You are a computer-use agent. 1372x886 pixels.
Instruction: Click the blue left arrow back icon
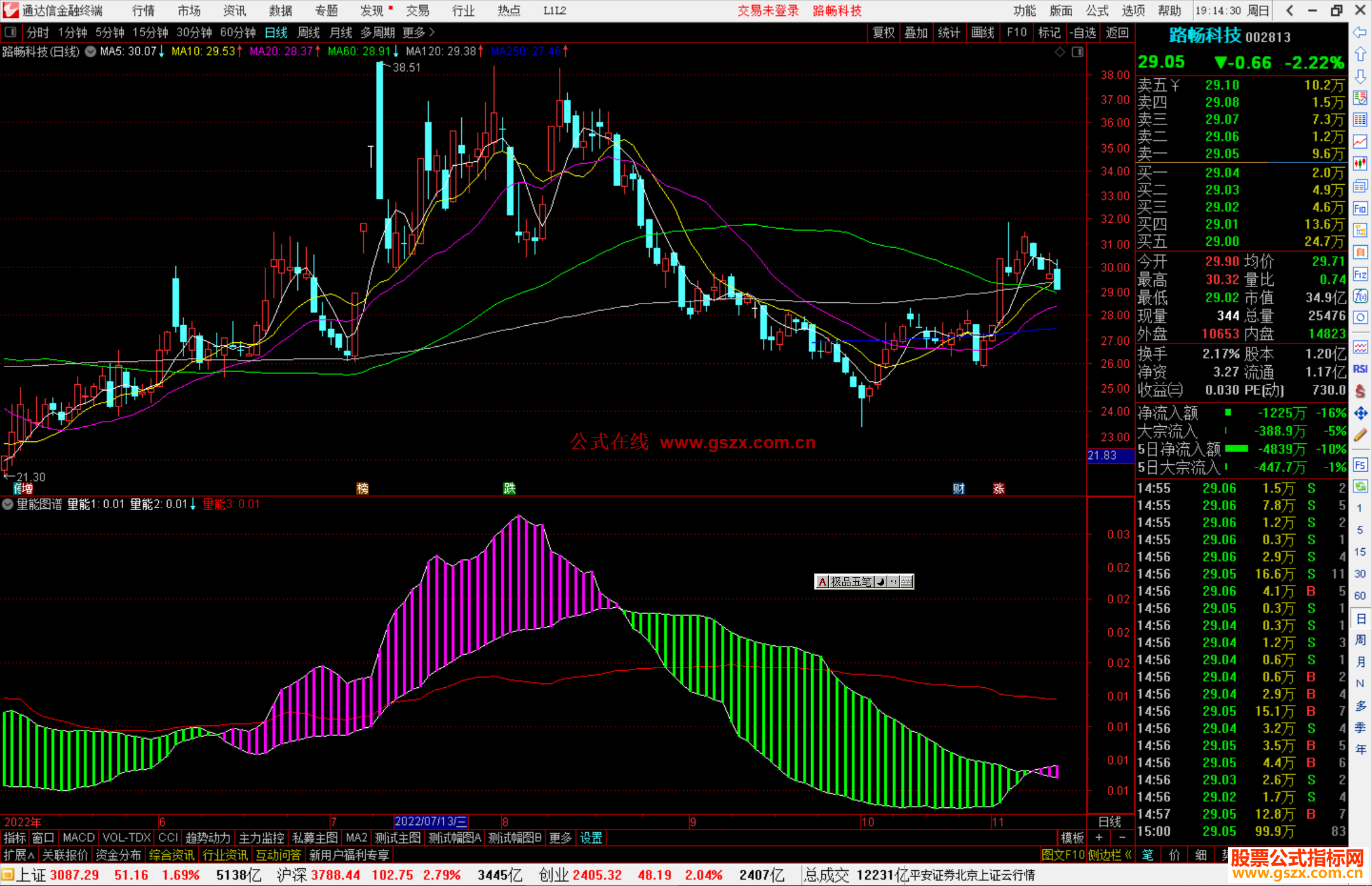pos(1360,32)
